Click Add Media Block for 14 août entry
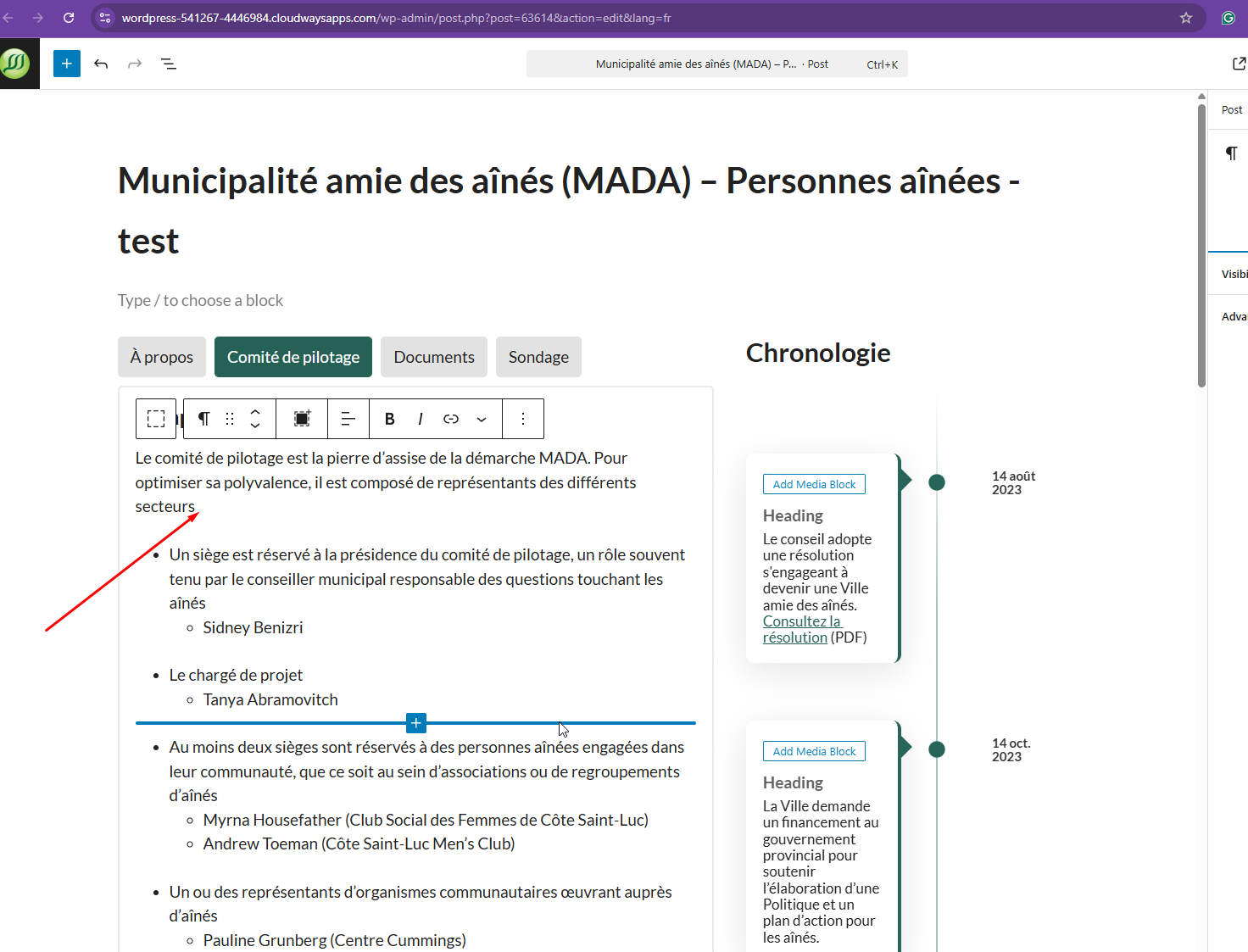Image resolution: width=1248 pixels, height=952 pixels. (814, 484)
